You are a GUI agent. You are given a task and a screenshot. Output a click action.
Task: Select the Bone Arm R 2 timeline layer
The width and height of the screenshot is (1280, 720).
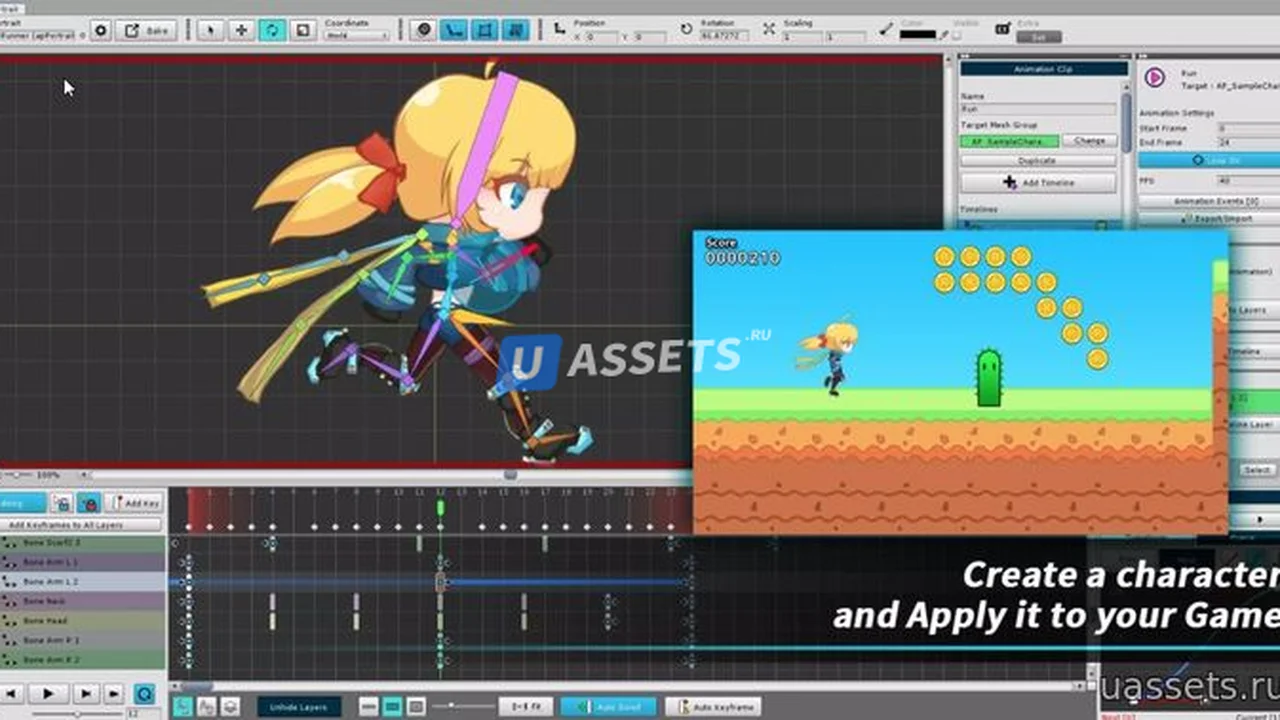tap(83, 660)
